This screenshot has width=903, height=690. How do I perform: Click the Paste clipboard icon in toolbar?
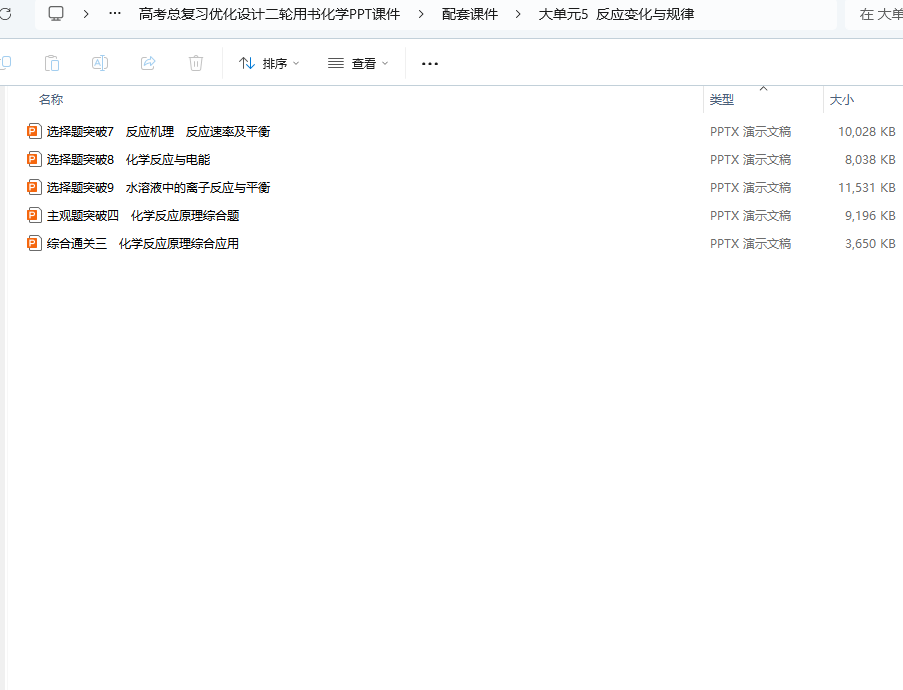point(52,63)
